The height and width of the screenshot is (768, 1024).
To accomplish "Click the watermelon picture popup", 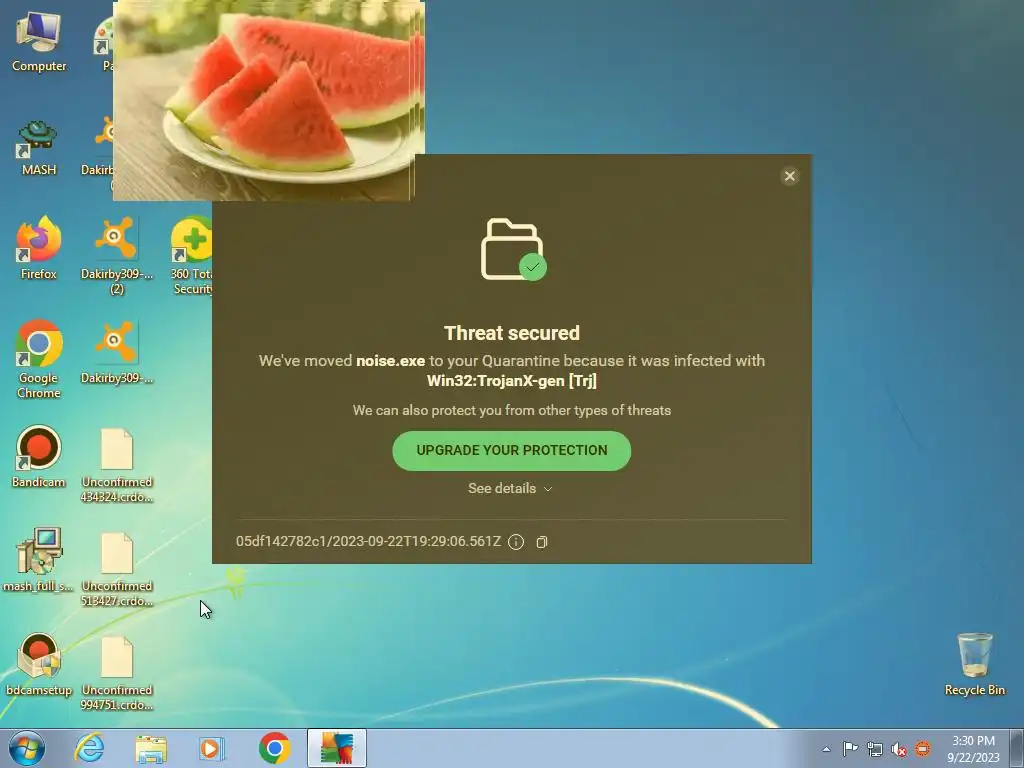I will pos(268,99).
